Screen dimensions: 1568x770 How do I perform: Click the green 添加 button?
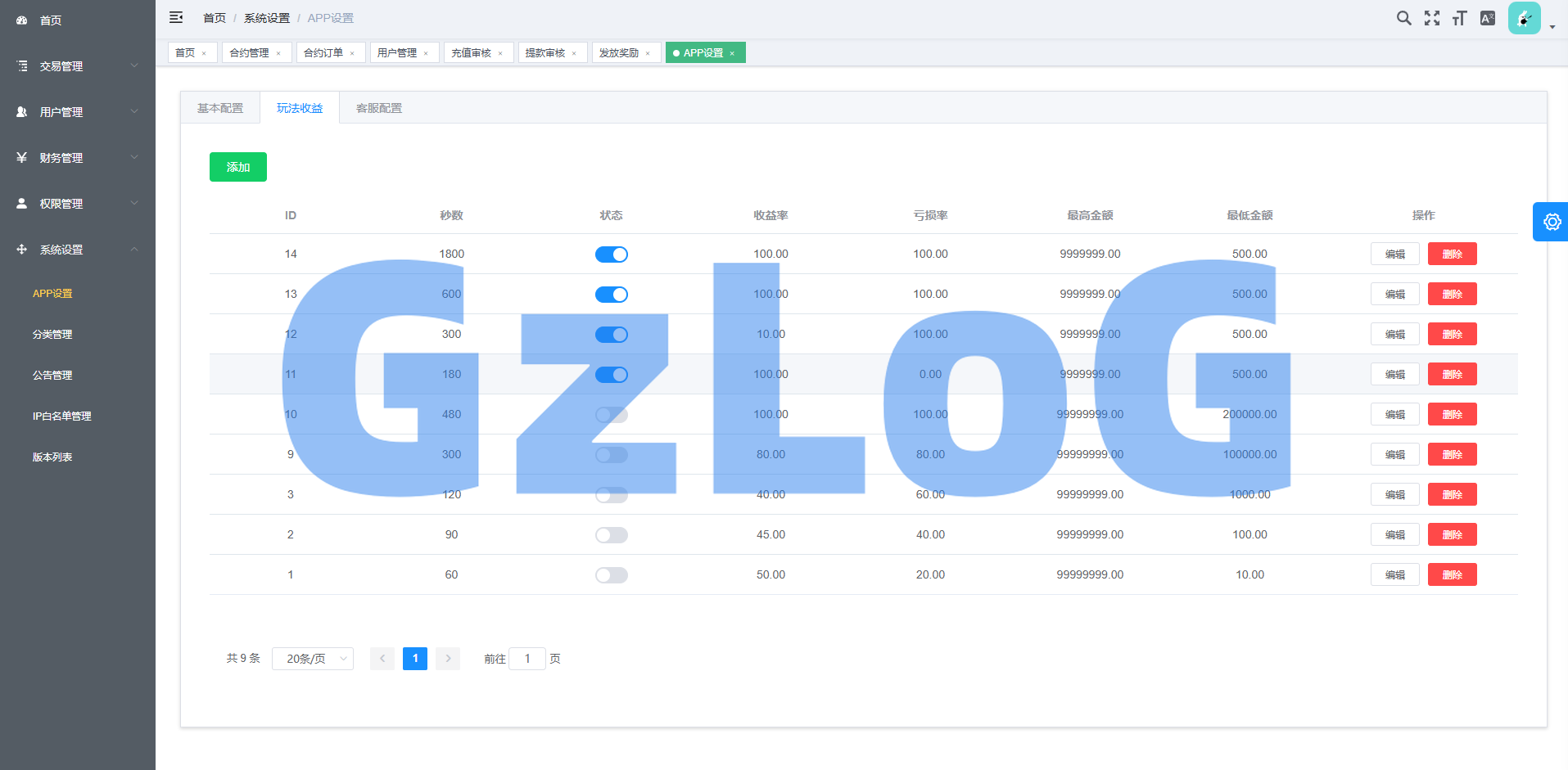[238, 167]
